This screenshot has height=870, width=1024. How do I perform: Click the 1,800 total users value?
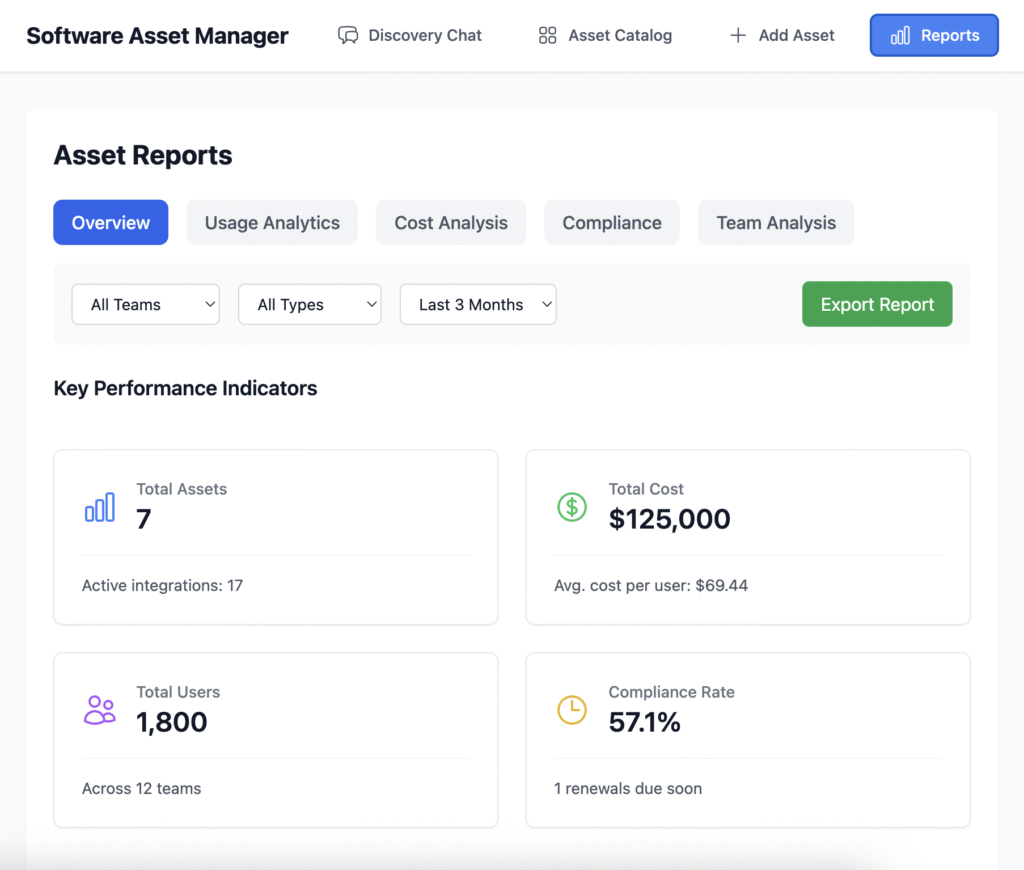(x=172, y=722)
